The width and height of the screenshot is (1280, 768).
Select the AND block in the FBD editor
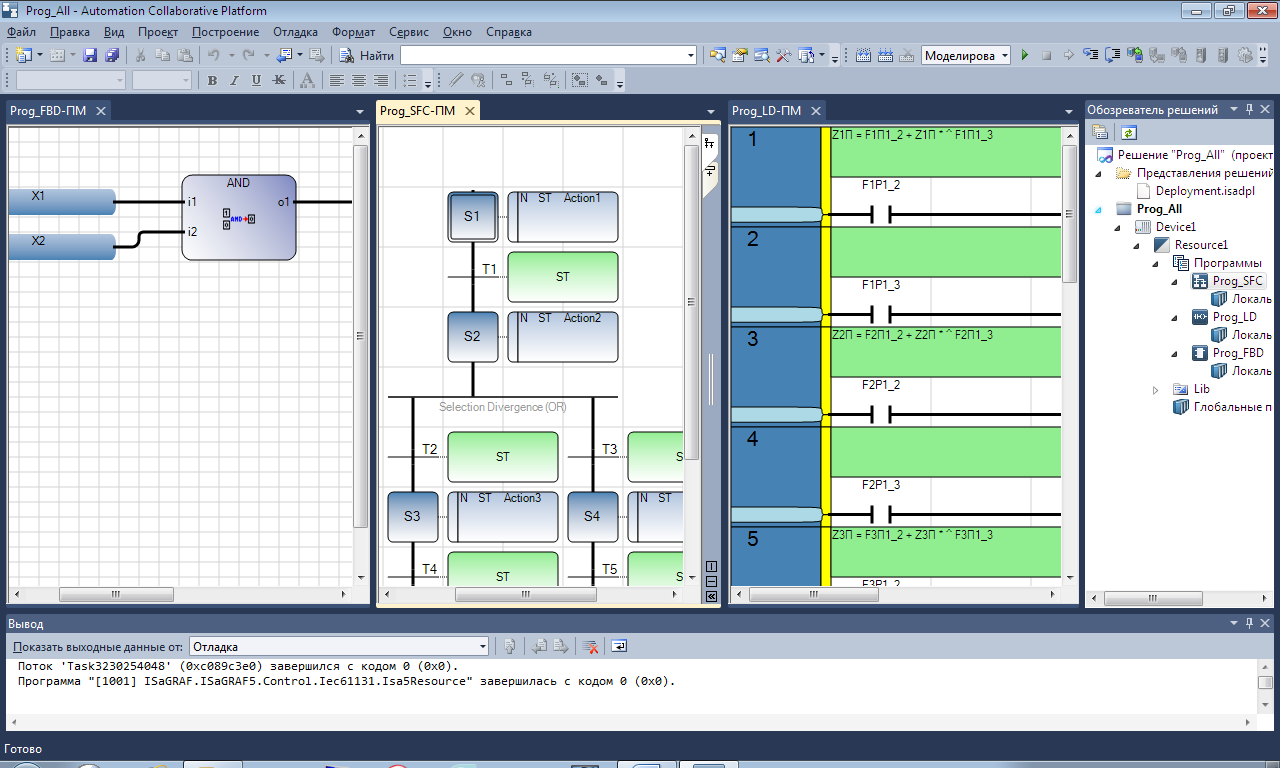tap(238, 217)
